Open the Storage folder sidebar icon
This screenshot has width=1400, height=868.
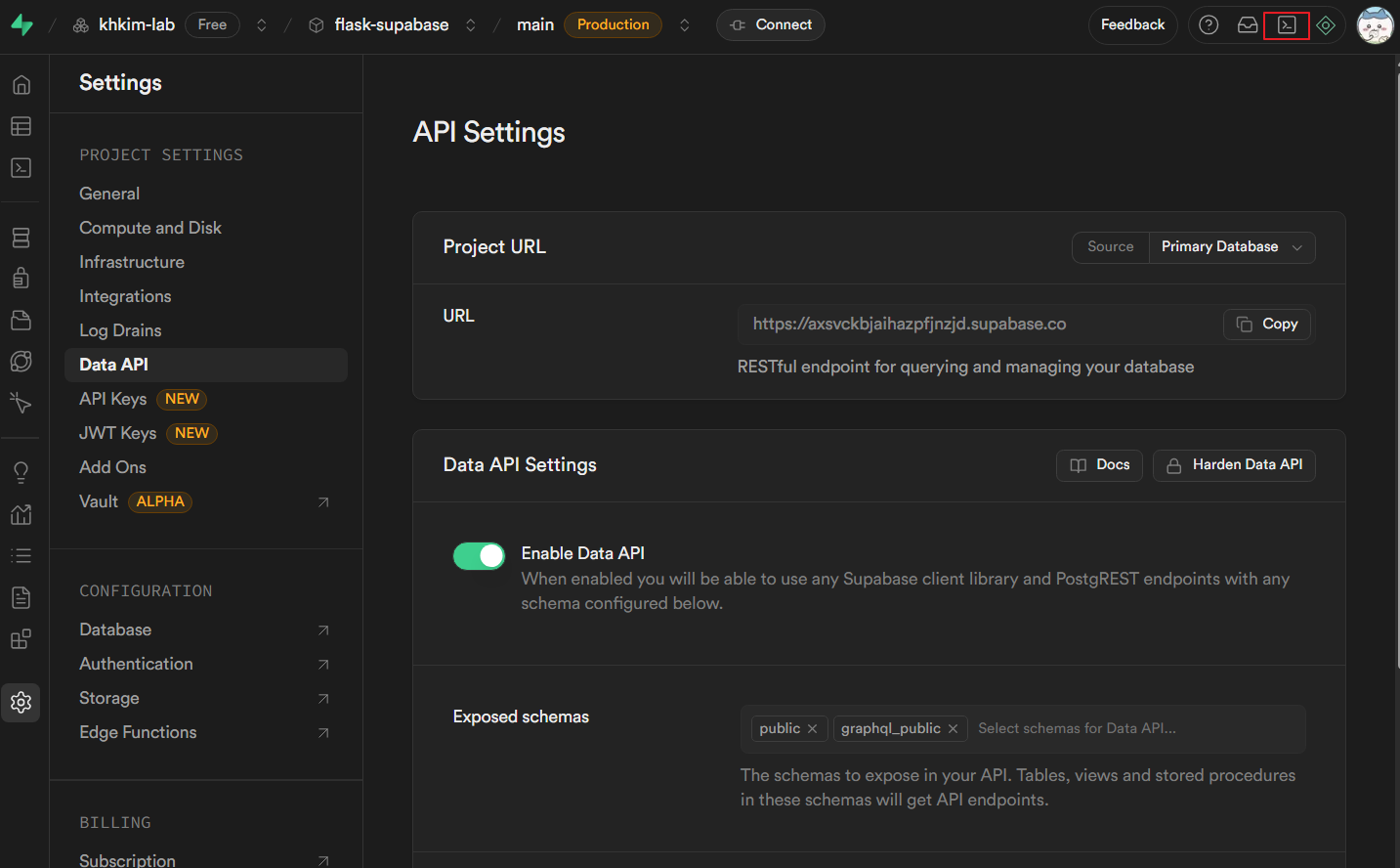click(21, 320)
